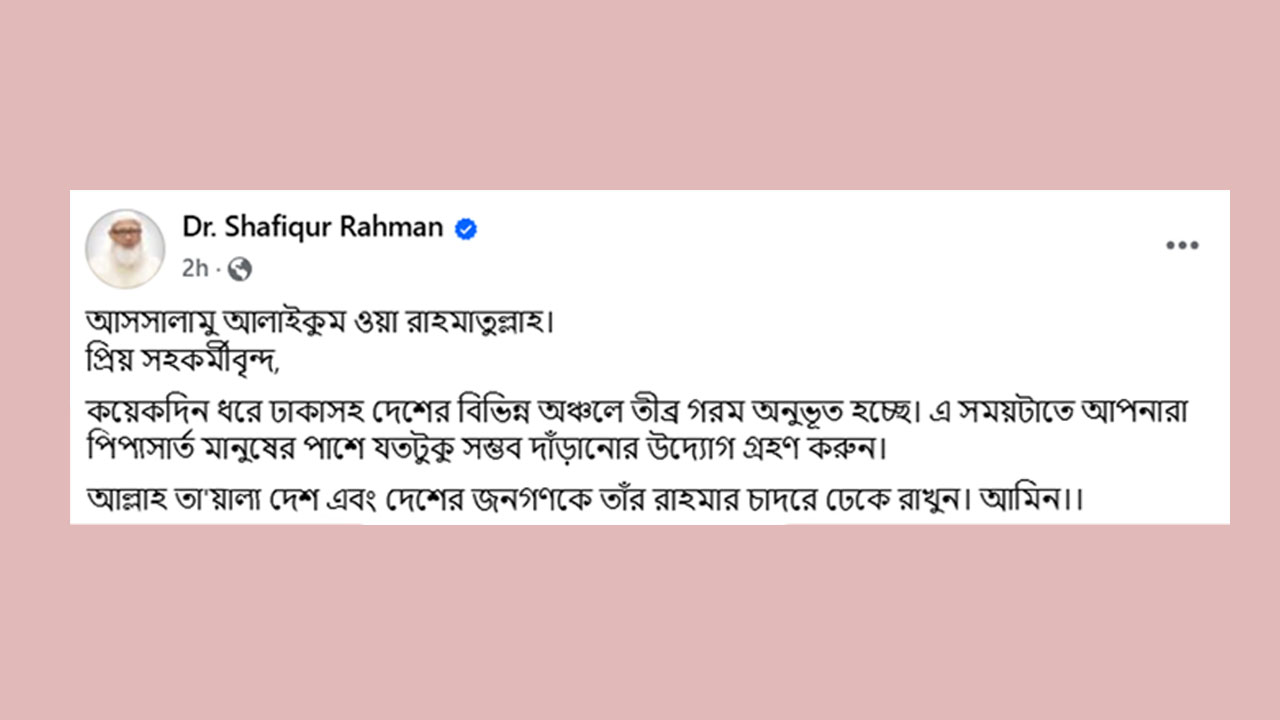Image resolution: width=1280 pixels, height=720 pixels.
Task: Click the blue verified badge icon
Action: [466, 229]
